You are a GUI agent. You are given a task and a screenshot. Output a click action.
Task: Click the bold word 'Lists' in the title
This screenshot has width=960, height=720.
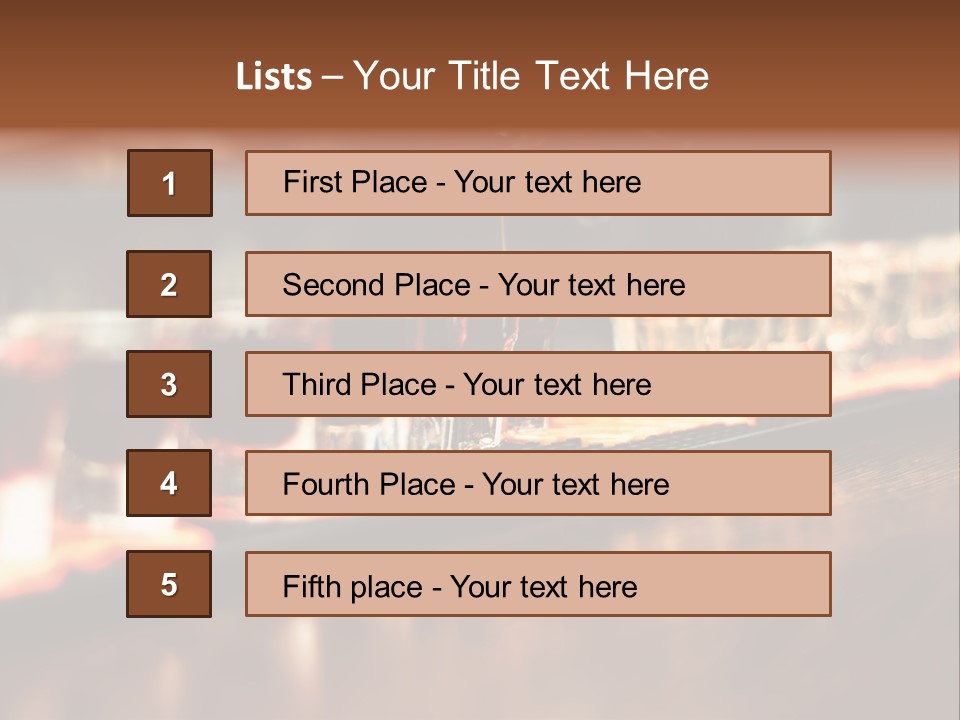[274, 77]
